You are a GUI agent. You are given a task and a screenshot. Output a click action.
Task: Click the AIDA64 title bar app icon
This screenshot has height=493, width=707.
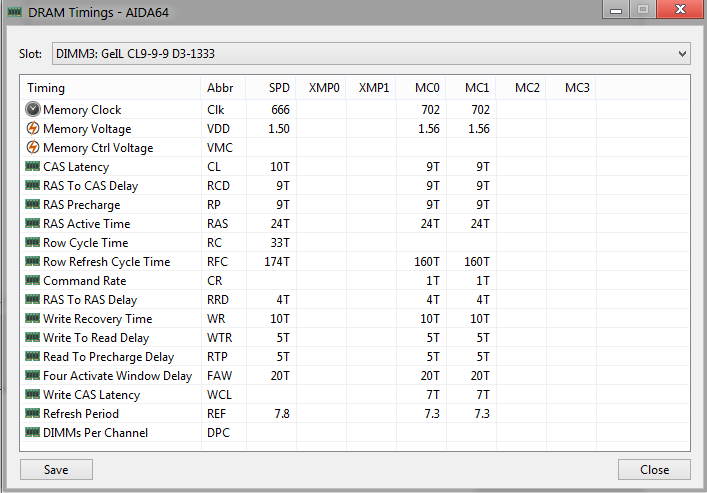click(14, 12)
